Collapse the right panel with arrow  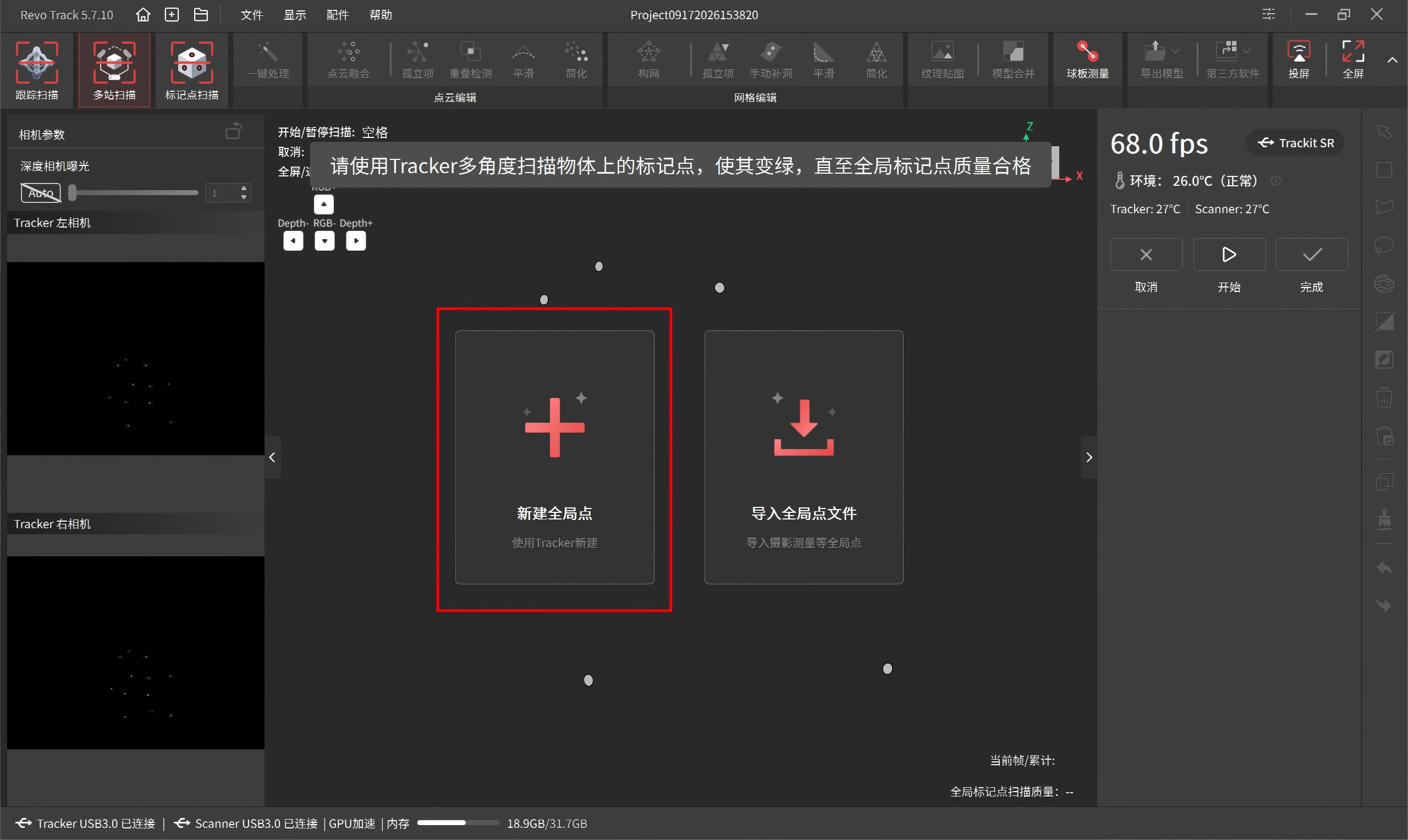1088,457
